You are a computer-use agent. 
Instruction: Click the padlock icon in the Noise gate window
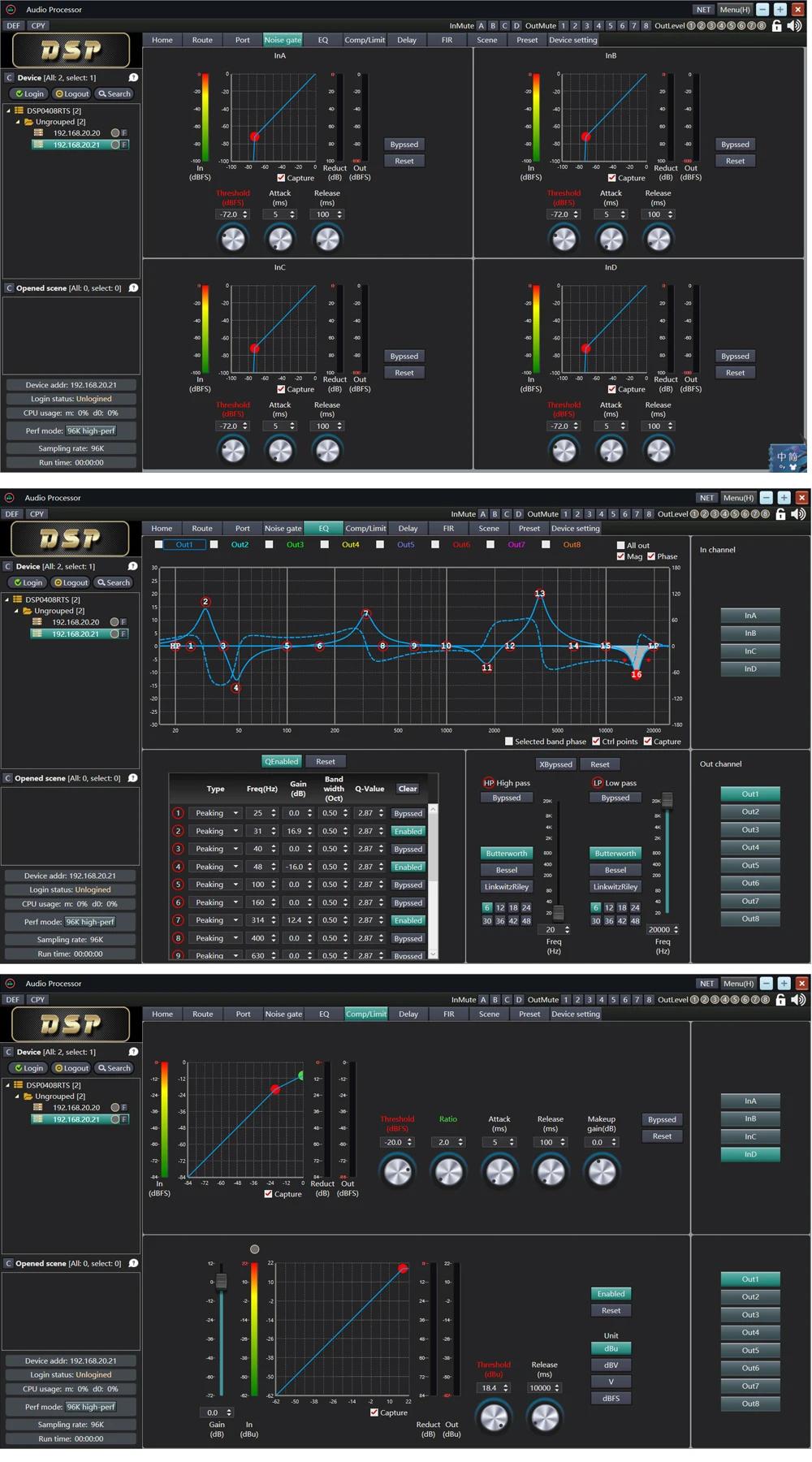click(777, 26)
